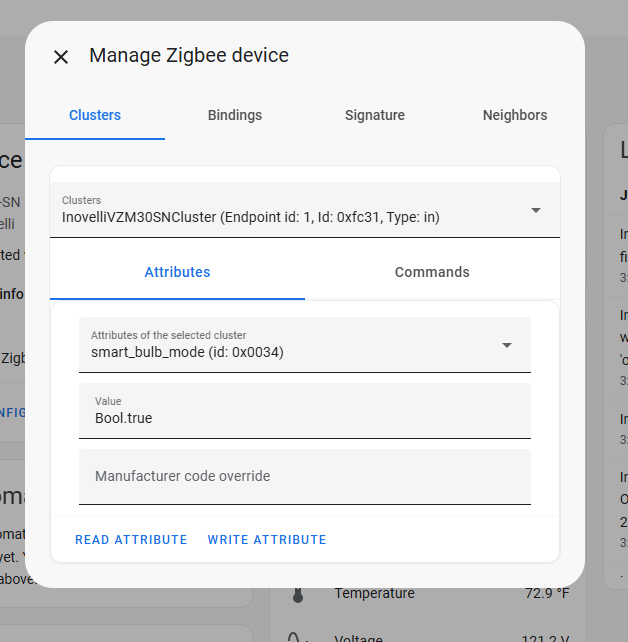
Task: Click the Value field with Bool.true
Action: pyautogui.click(x=305, y=411)
